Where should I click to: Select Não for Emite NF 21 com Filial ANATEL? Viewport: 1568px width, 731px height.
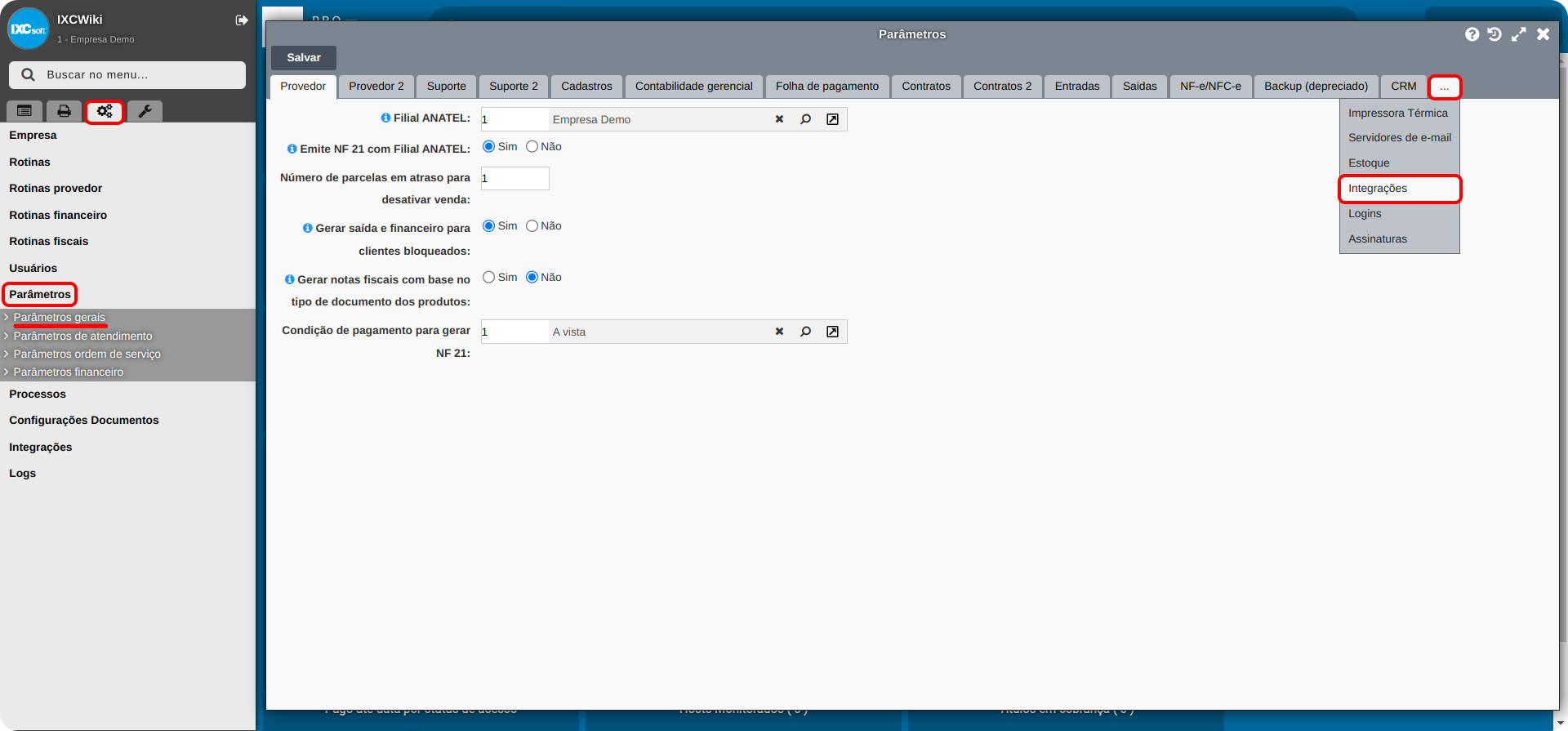pos(532,146)
